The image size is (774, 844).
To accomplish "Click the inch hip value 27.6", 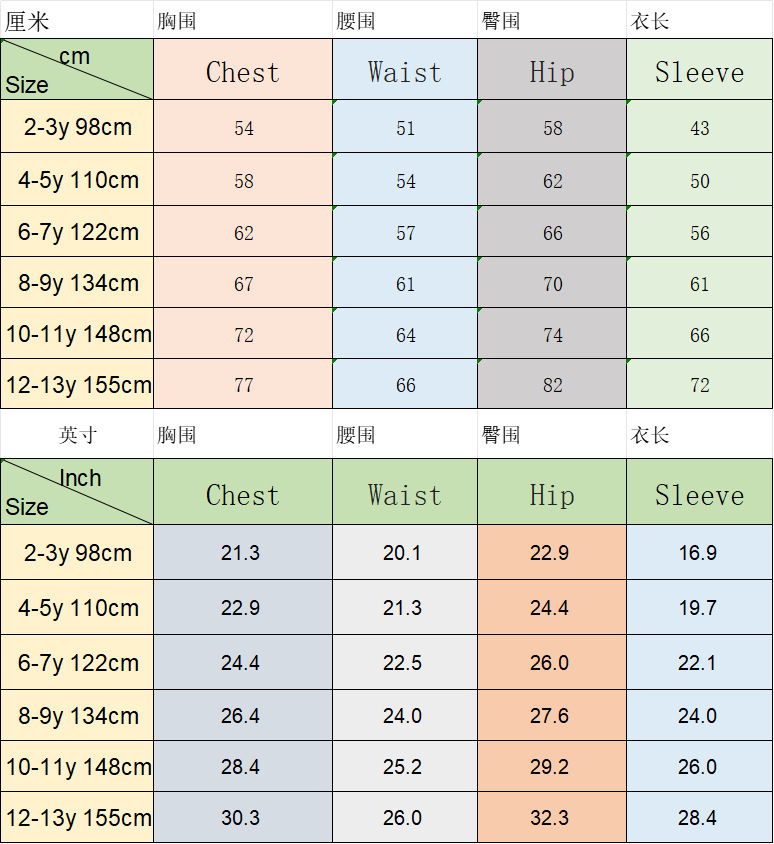I will (x=550, y=716).
